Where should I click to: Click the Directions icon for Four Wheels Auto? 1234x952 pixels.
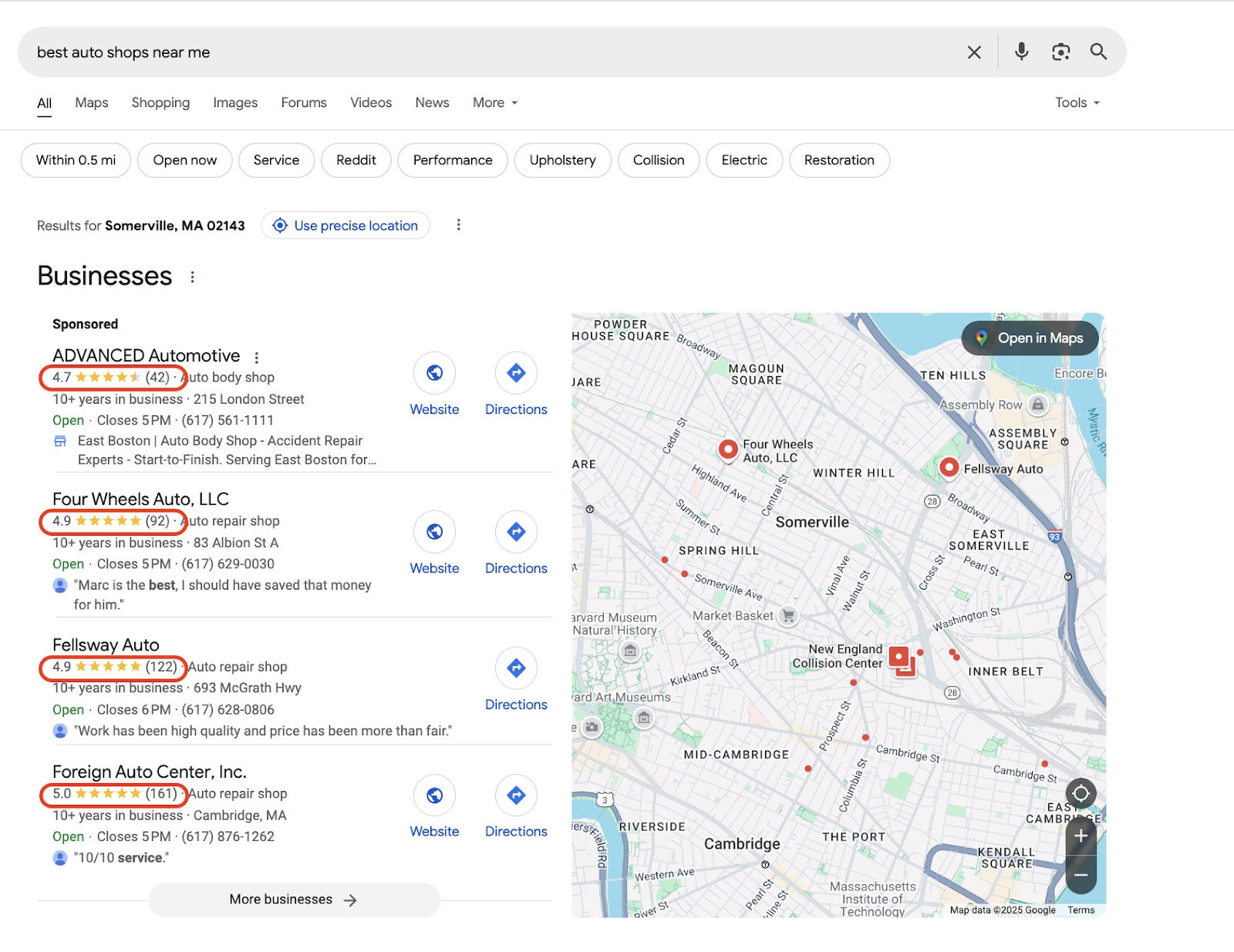click(516, 532)
